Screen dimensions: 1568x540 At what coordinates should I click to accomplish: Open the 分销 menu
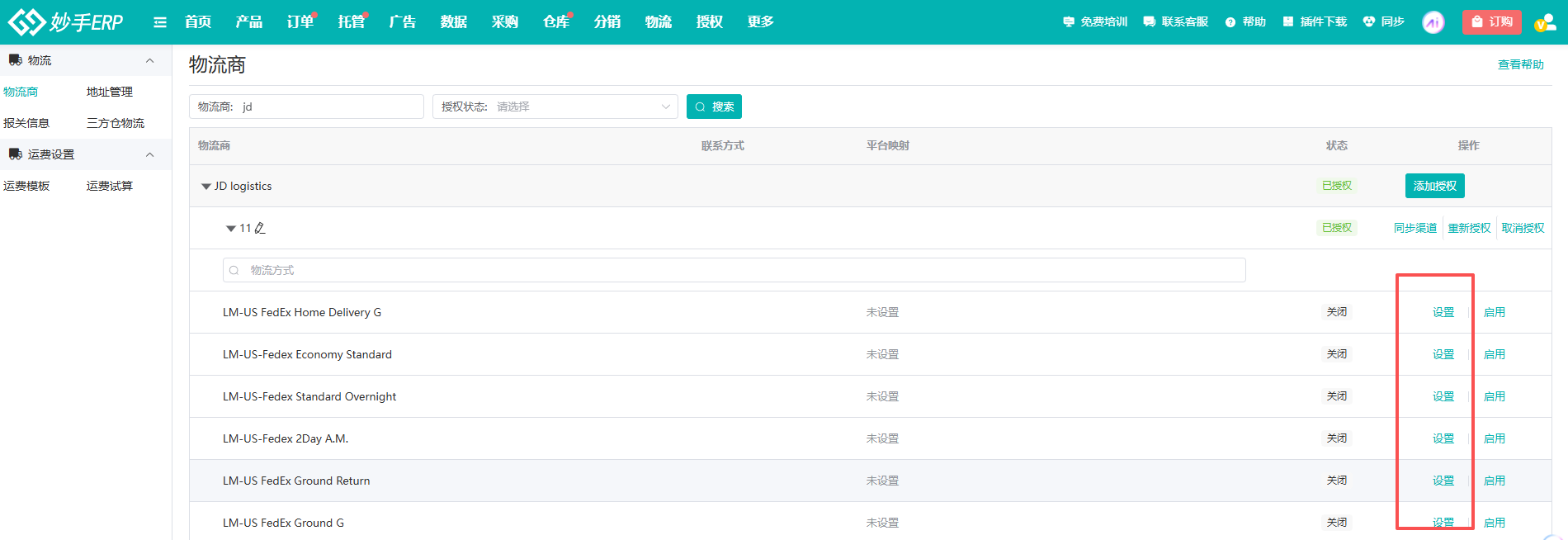tap(607, 21)
